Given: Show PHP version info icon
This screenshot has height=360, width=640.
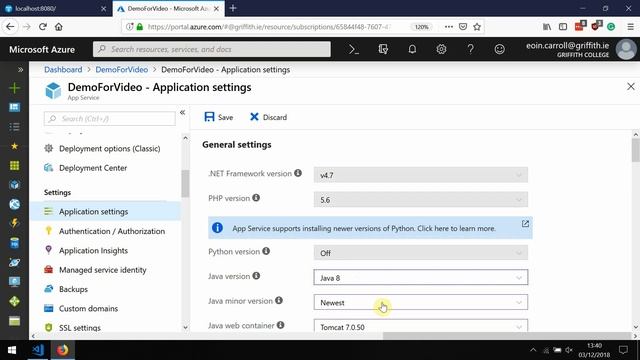Looking at the screenshot, I should pyautogui.click(x=256, y=198).
